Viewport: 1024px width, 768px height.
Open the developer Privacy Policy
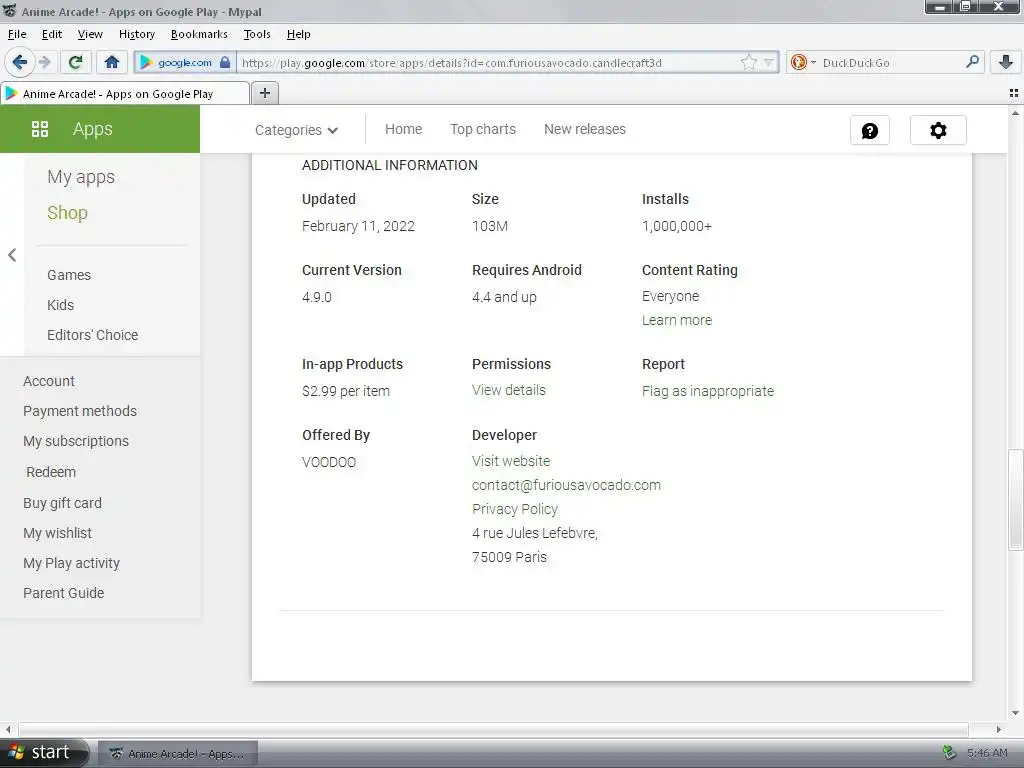[515, 509]
